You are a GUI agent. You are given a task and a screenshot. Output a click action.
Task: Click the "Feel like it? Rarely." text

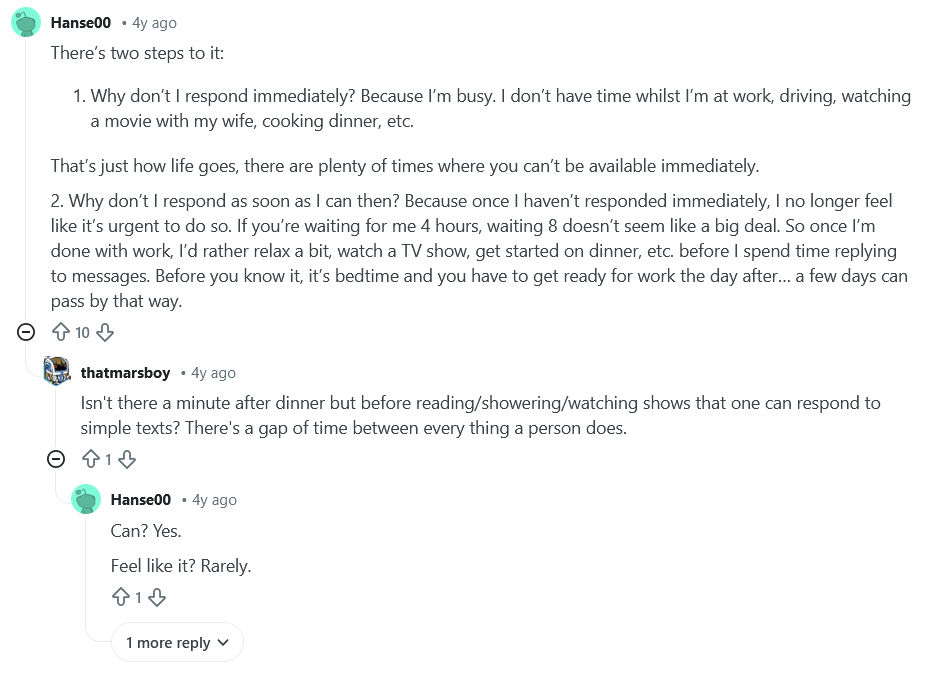[x=181, y=566]
